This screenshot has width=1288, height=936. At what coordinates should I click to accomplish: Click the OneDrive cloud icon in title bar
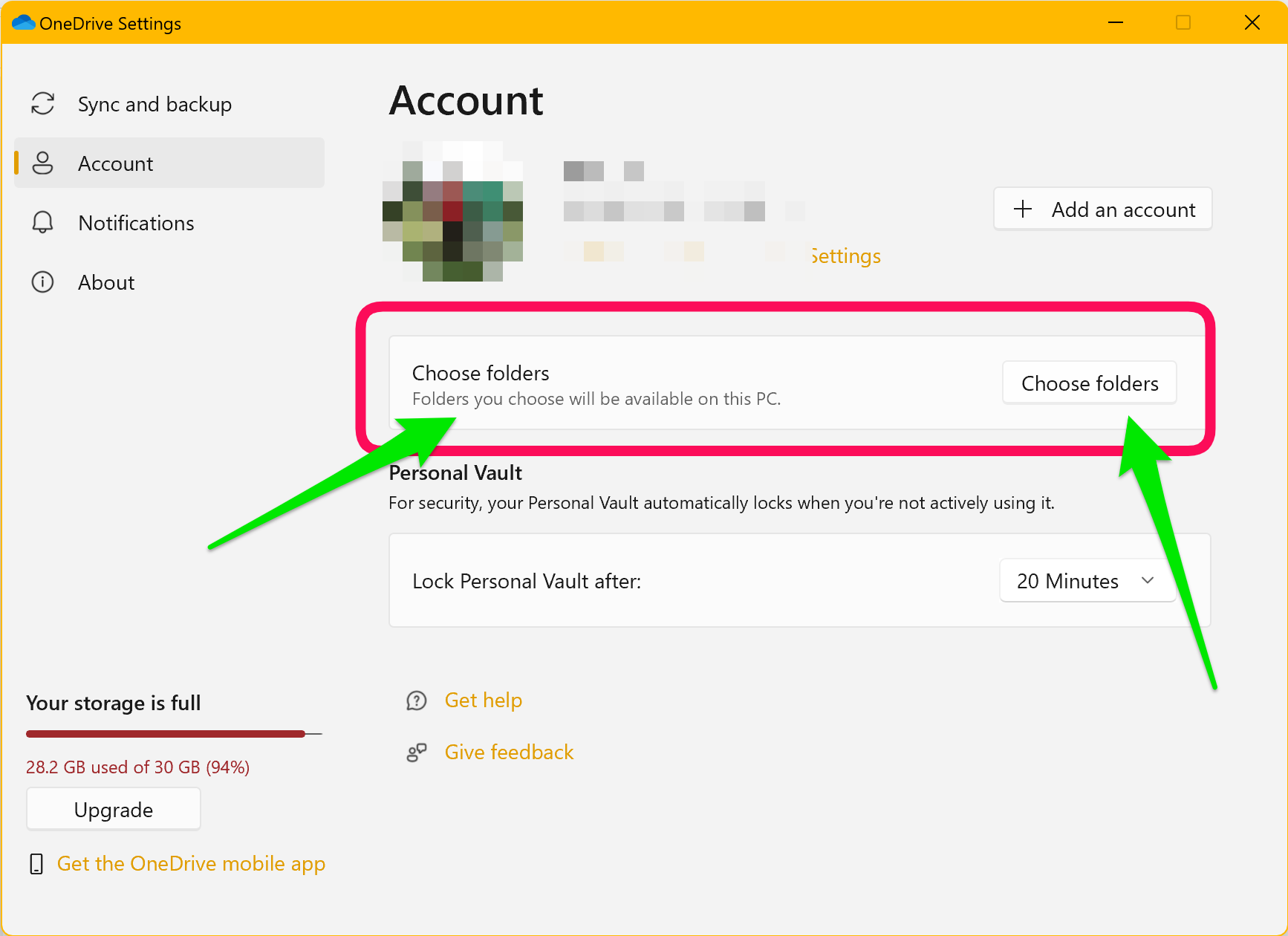23,22
